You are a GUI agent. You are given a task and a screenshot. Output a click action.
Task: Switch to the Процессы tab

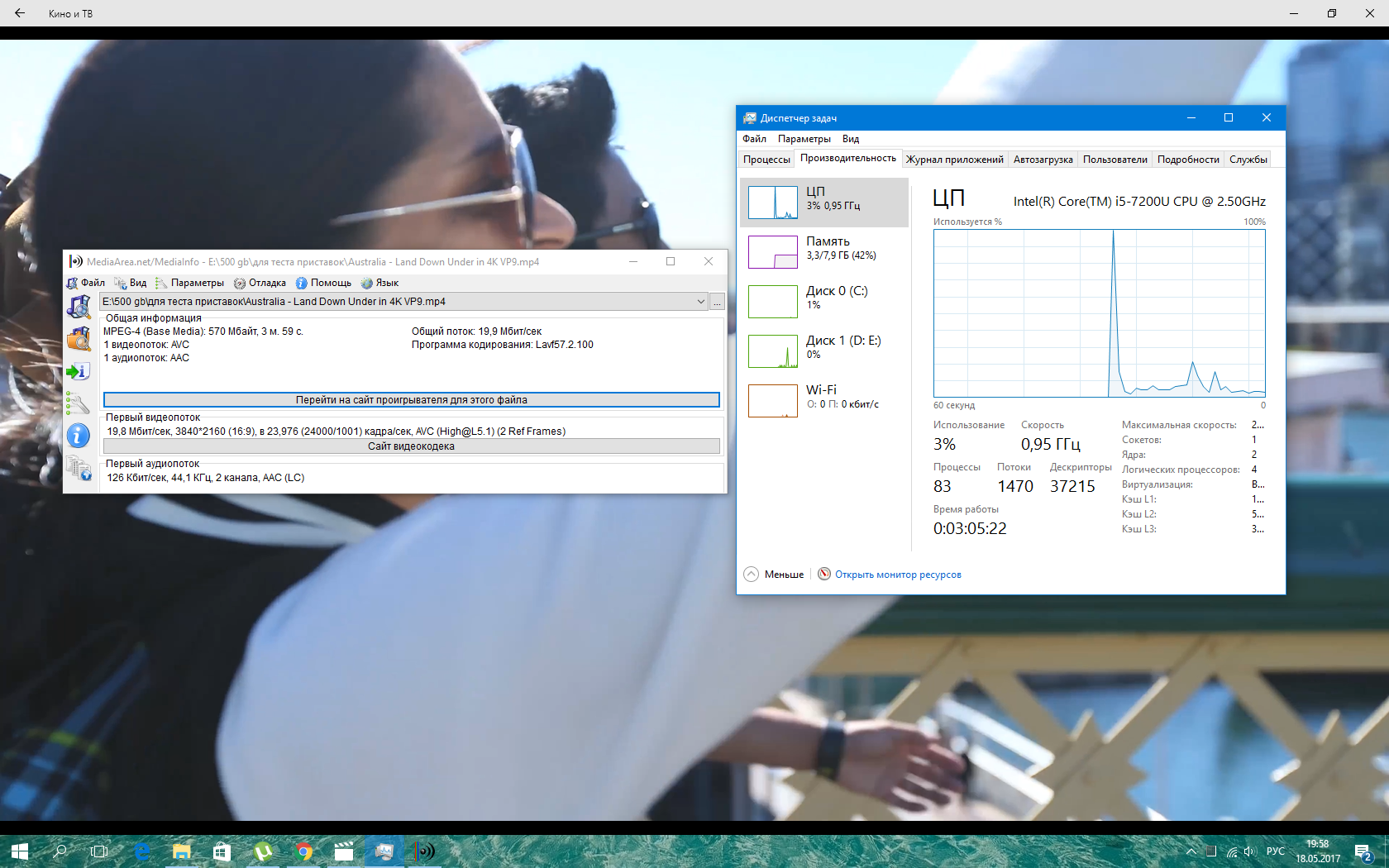coord(766,160)
